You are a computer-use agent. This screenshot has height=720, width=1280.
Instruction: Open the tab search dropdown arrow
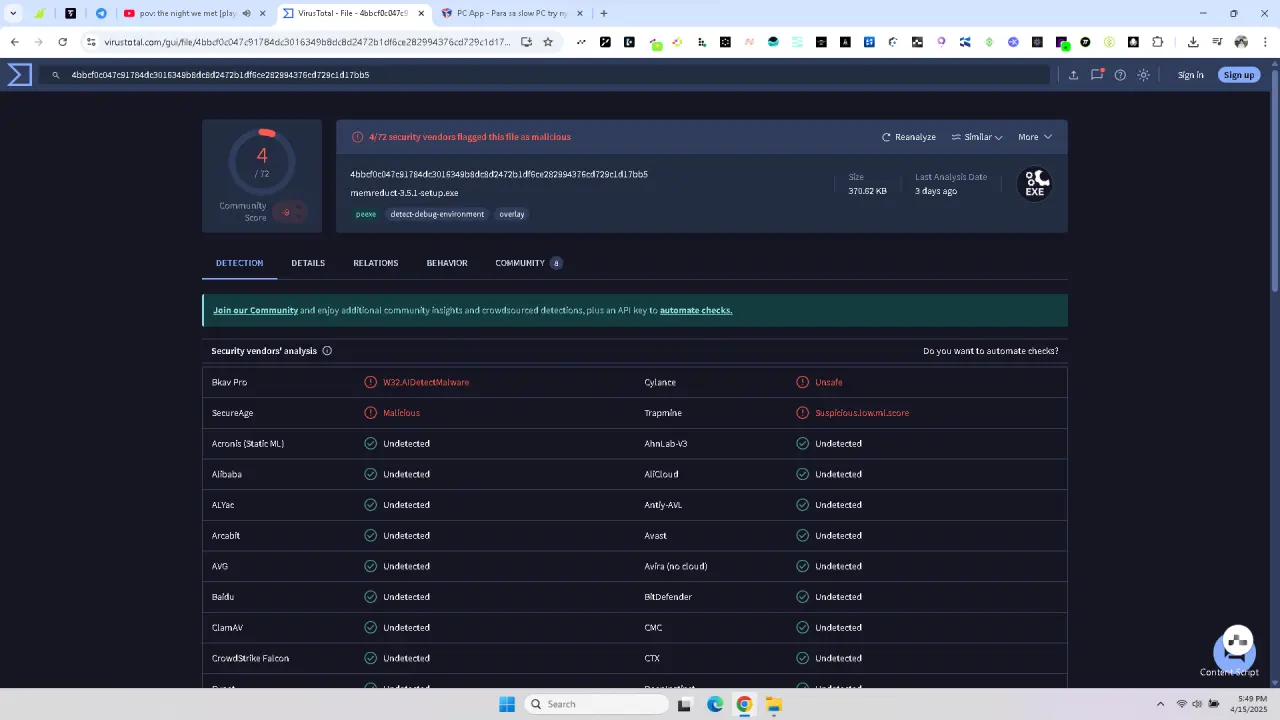click(x=13, y=13)
